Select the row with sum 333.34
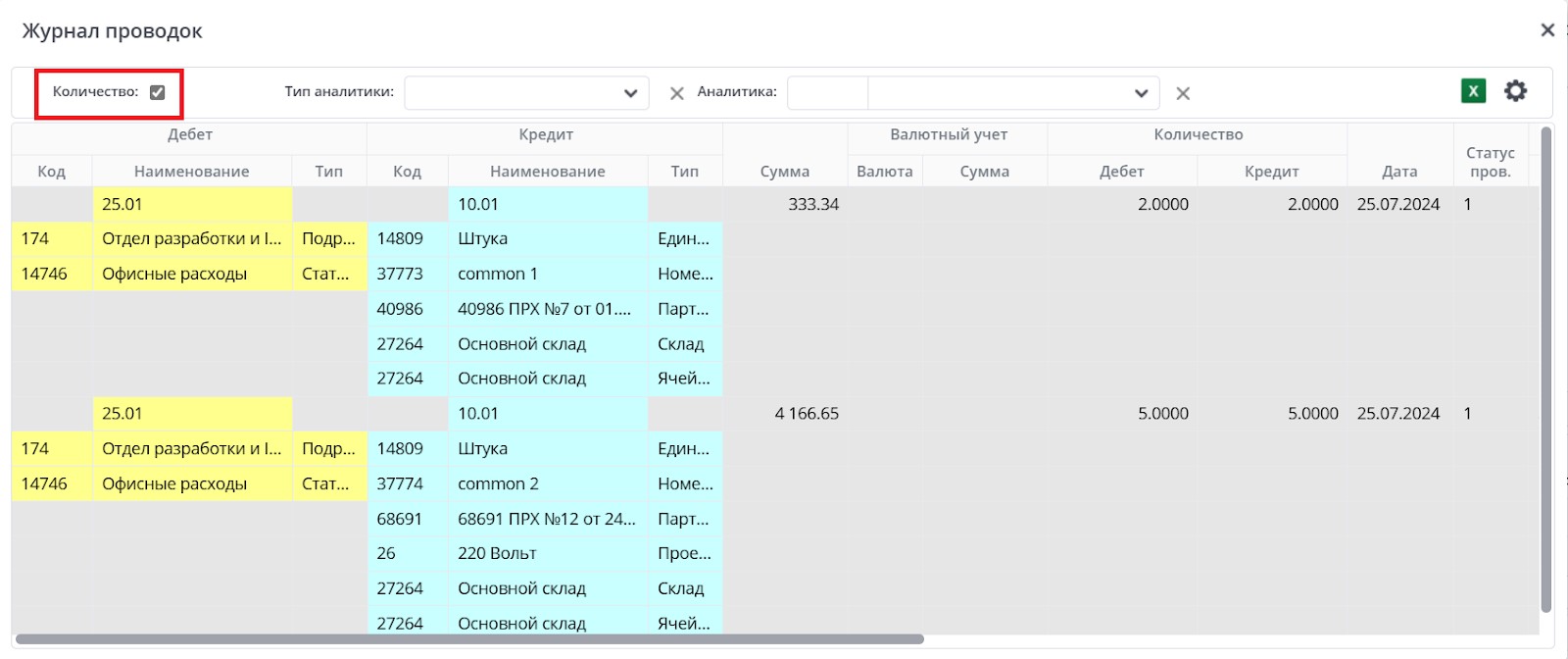Viewport: 1568px width, 659px height. click(813, 205)
